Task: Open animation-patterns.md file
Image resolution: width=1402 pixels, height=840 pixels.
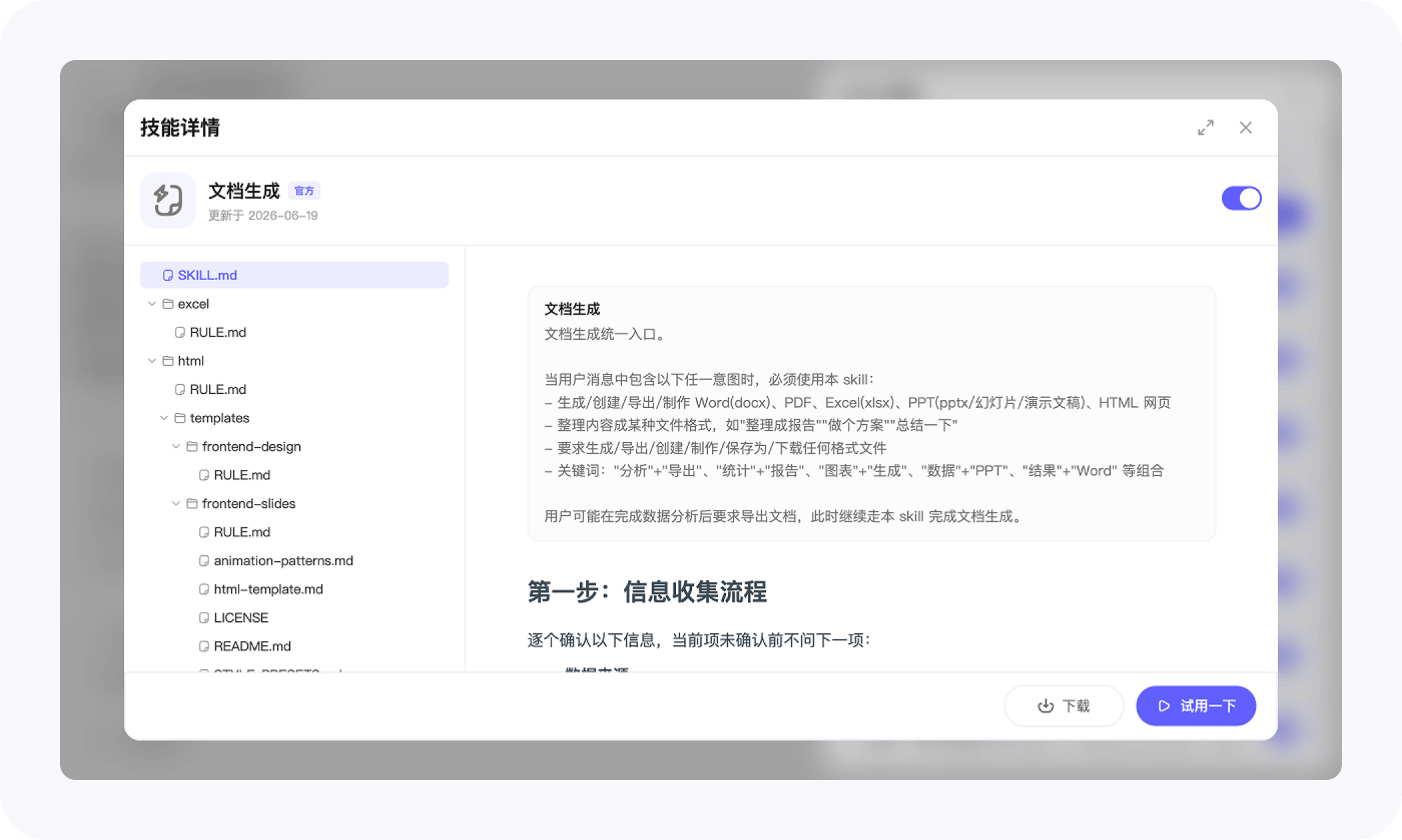Action: [x=283, y=561]
